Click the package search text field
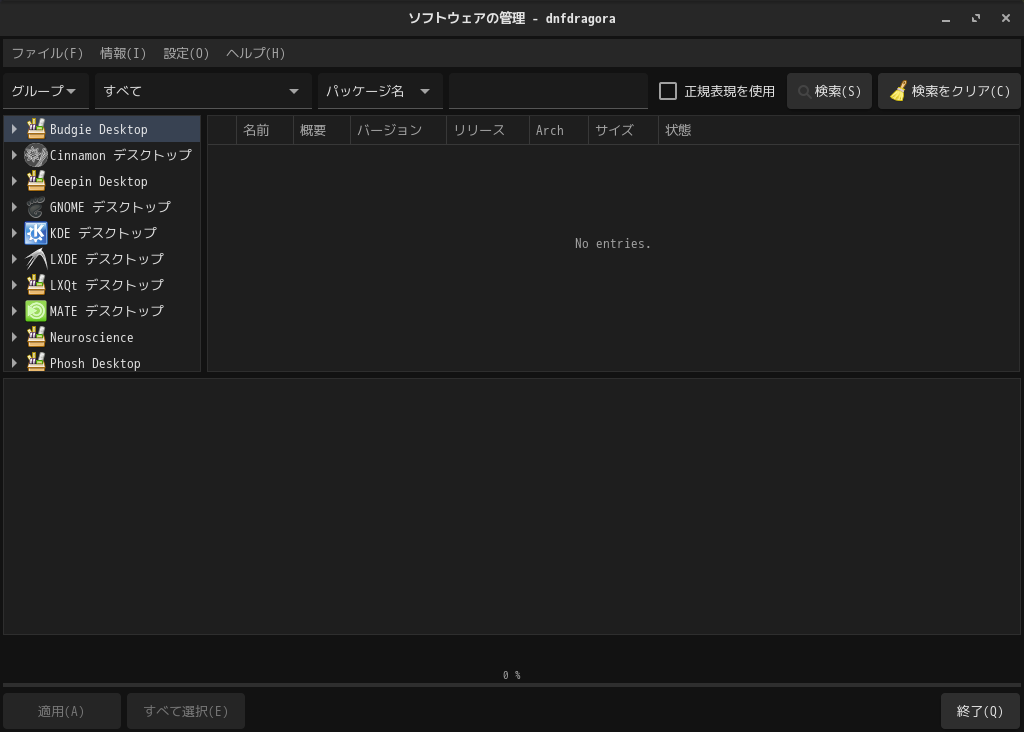Viewport: 1024px width, 732px height. tap(548, 91)
